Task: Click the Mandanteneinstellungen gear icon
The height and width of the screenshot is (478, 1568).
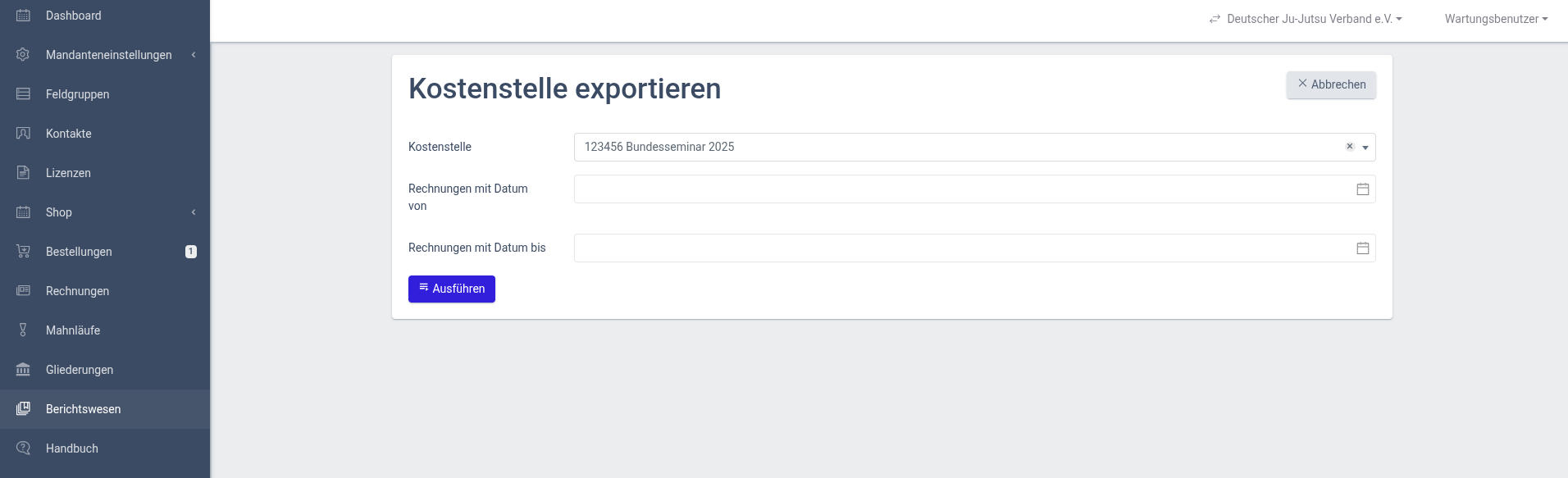Action: click(x=23, y=55)
